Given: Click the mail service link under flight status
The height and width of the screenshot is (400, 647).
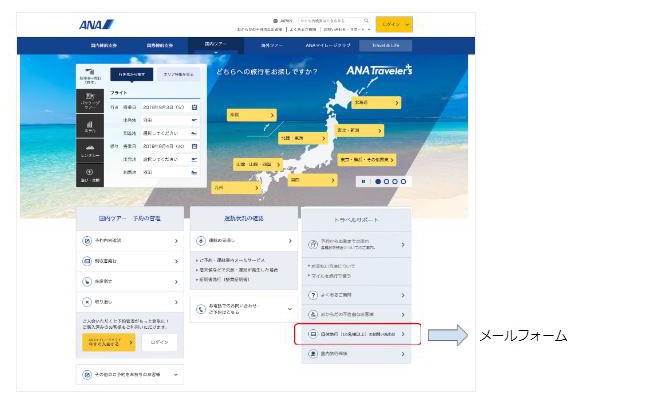Looking at the screenshot, I should coord(232,260).
